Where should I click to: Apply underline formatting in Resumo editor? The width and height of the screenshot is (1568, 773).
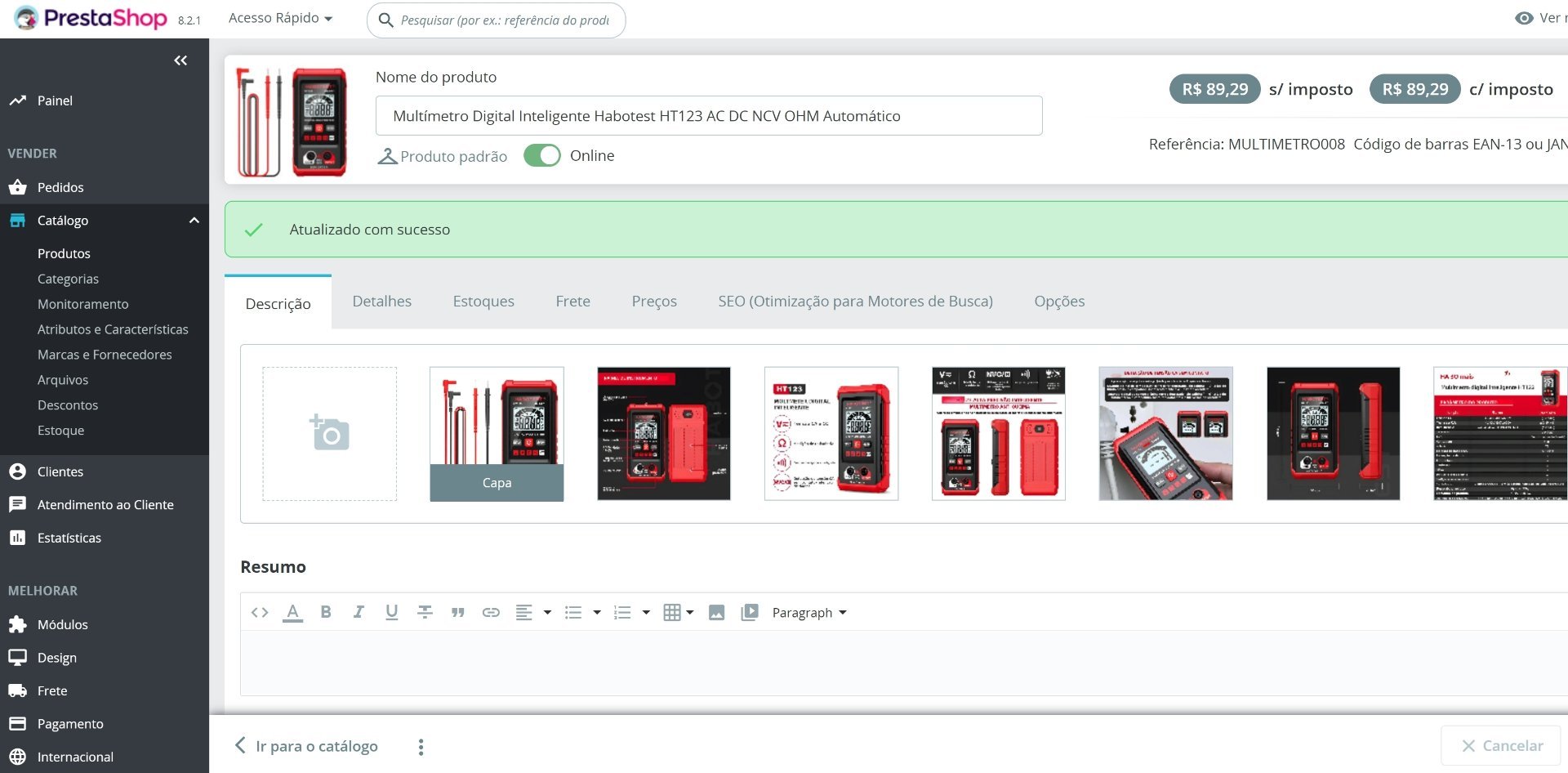pos(392,612)
